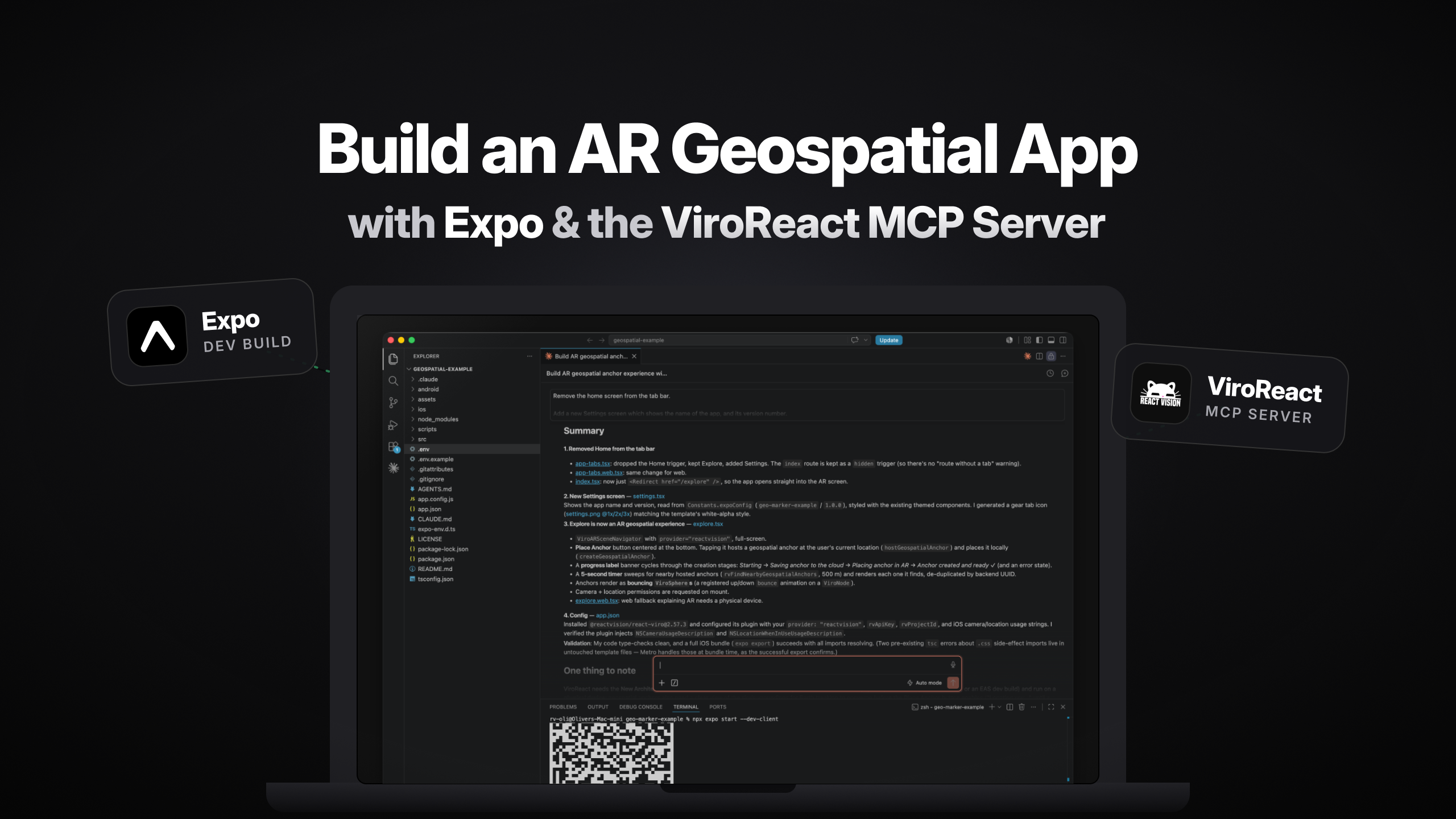Toggle the bottom panel visibility
The height and width of the screenshot is (819, 1456).
pos(1051,340)
